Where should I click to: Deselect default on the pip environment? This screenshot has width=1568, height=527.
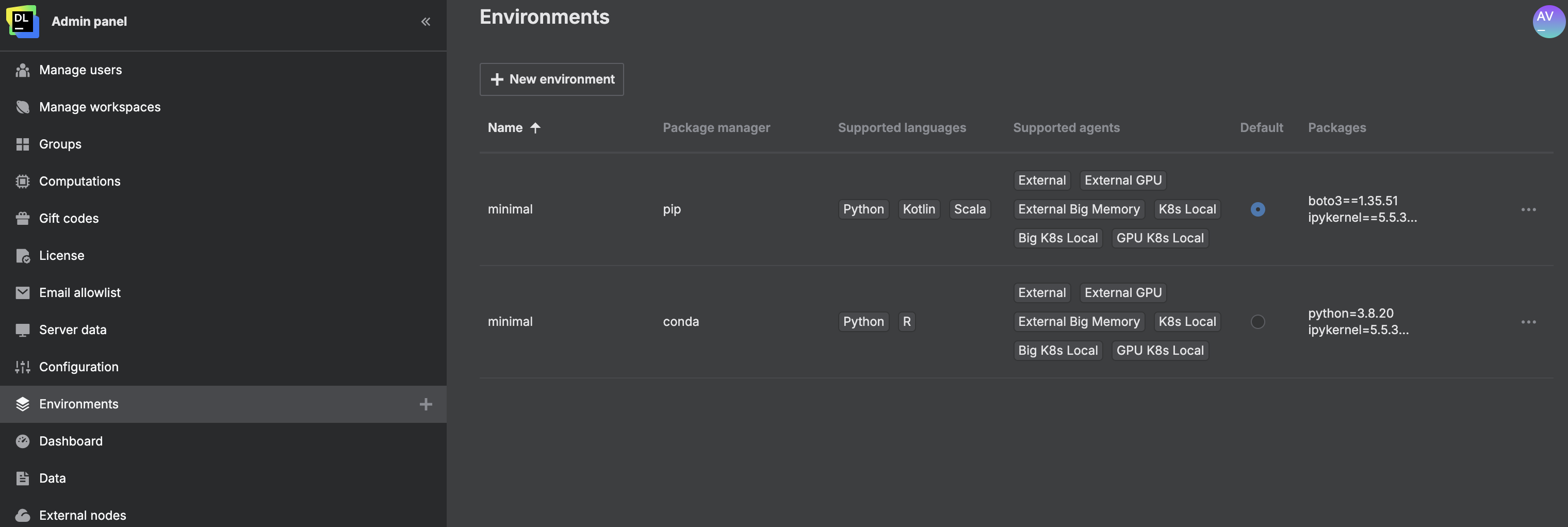(1258, 209)
